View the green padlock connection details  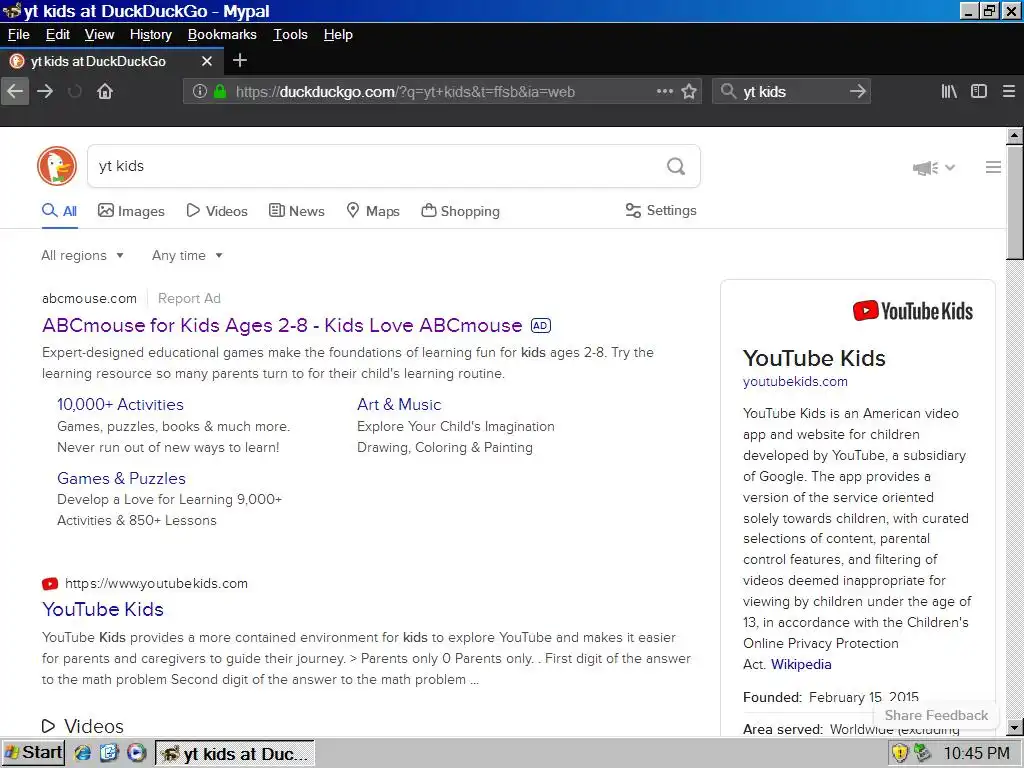[x=220, y=91]
